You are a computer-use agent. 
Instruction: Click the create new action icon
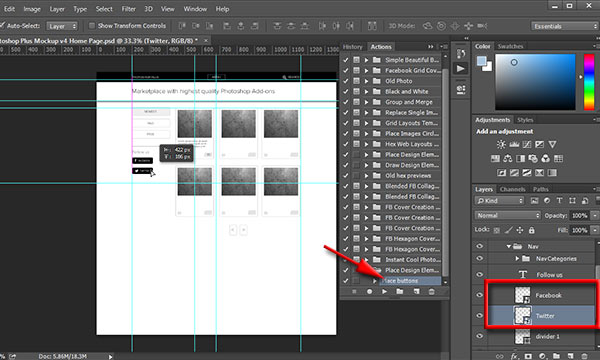pyautogui.click(x=416, y=292)
